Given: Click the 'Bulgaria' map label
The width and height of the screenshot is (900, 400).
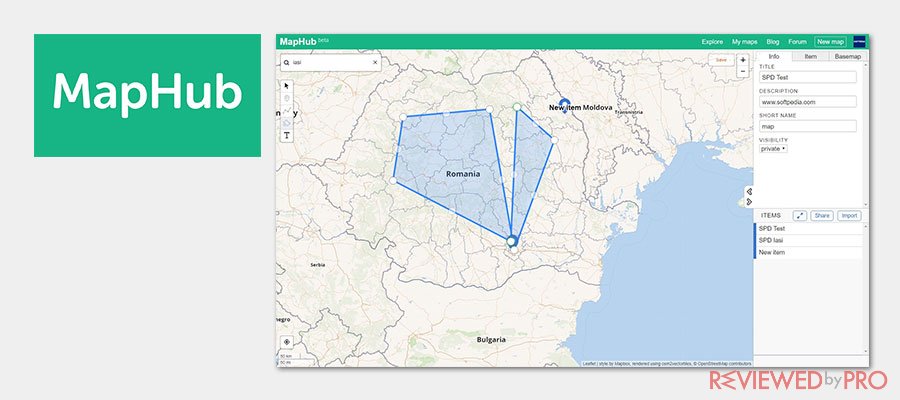Looking at the screenshot, I should (x=491, y=339).
